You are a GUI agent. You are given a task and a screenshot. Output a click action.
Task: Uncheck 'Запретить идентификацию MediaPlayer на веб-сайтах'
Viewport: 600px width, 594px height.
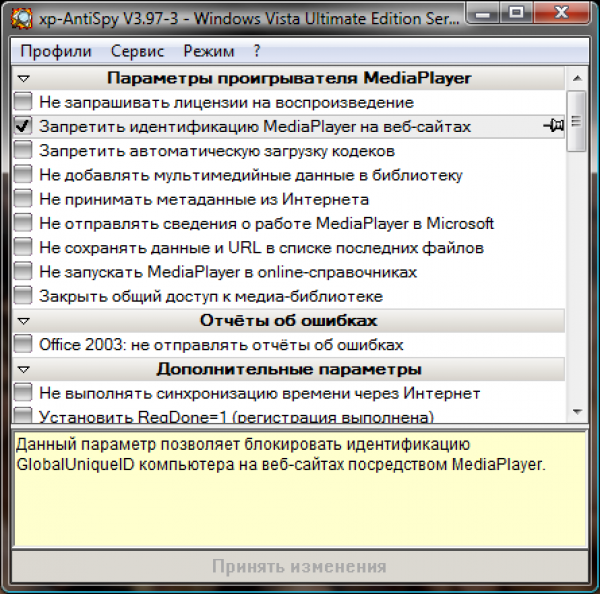[x=23, y=126]
